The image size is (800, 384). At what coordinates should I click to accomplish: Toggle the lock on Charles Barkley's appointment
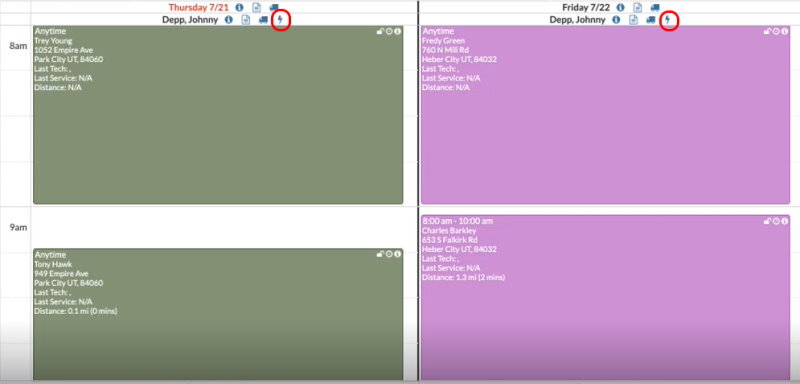[767, 221]
